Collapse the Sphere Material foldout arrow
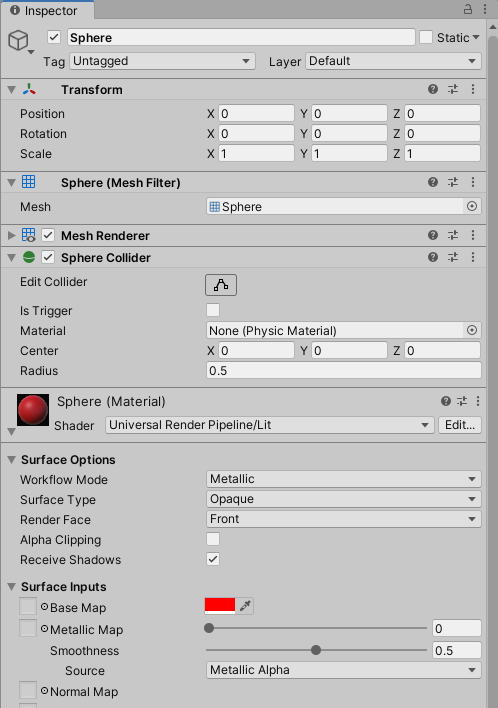Image resolution: width=498 pixels, height=708 pixels. (x=12, y=432)
